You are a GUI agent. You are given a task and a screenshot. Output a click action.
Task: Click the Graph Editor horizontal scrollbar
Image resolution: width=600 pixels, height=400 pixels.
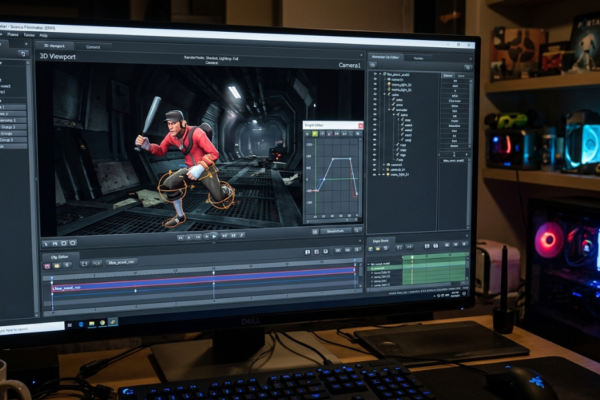(x=331, y=221)
